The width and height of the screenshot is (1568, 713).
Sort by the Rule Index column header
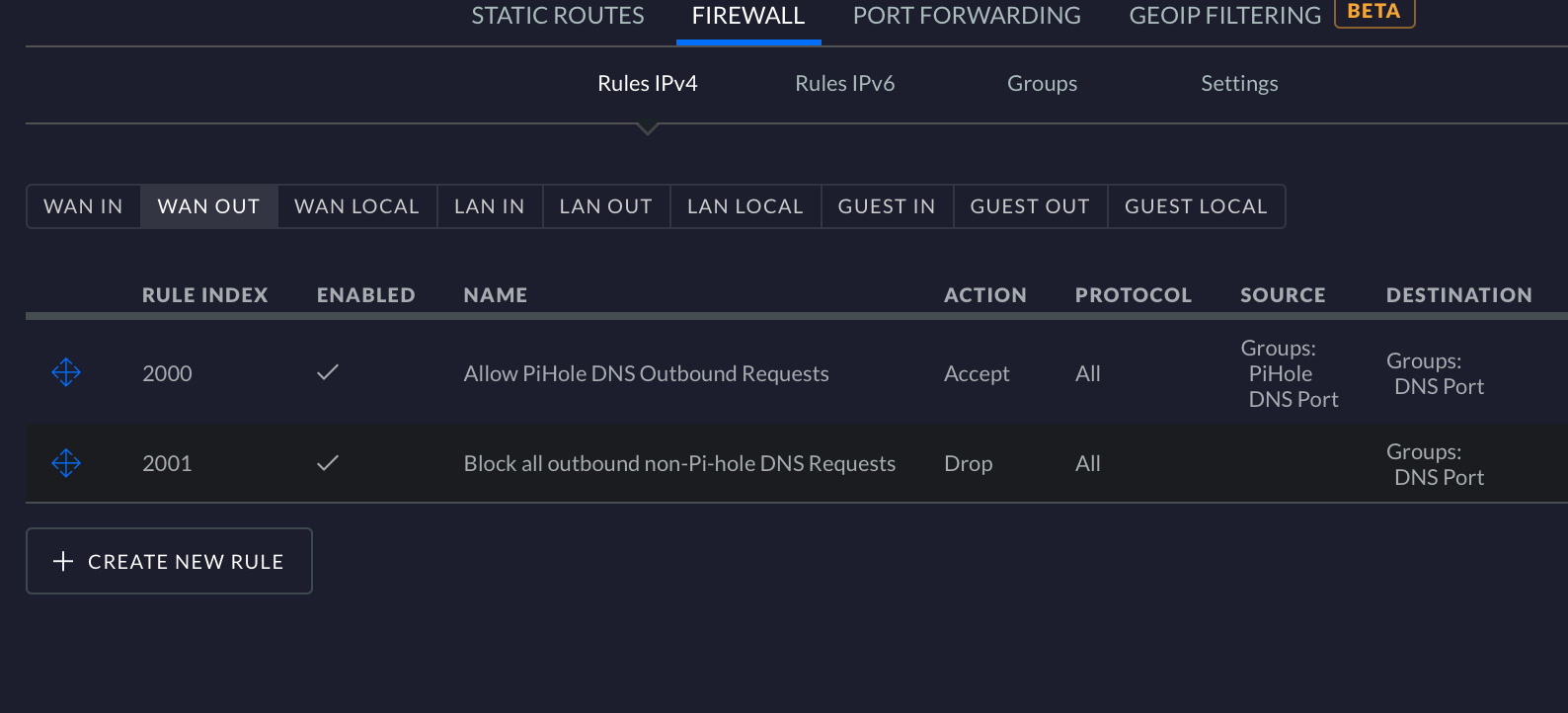coord(205,295)
